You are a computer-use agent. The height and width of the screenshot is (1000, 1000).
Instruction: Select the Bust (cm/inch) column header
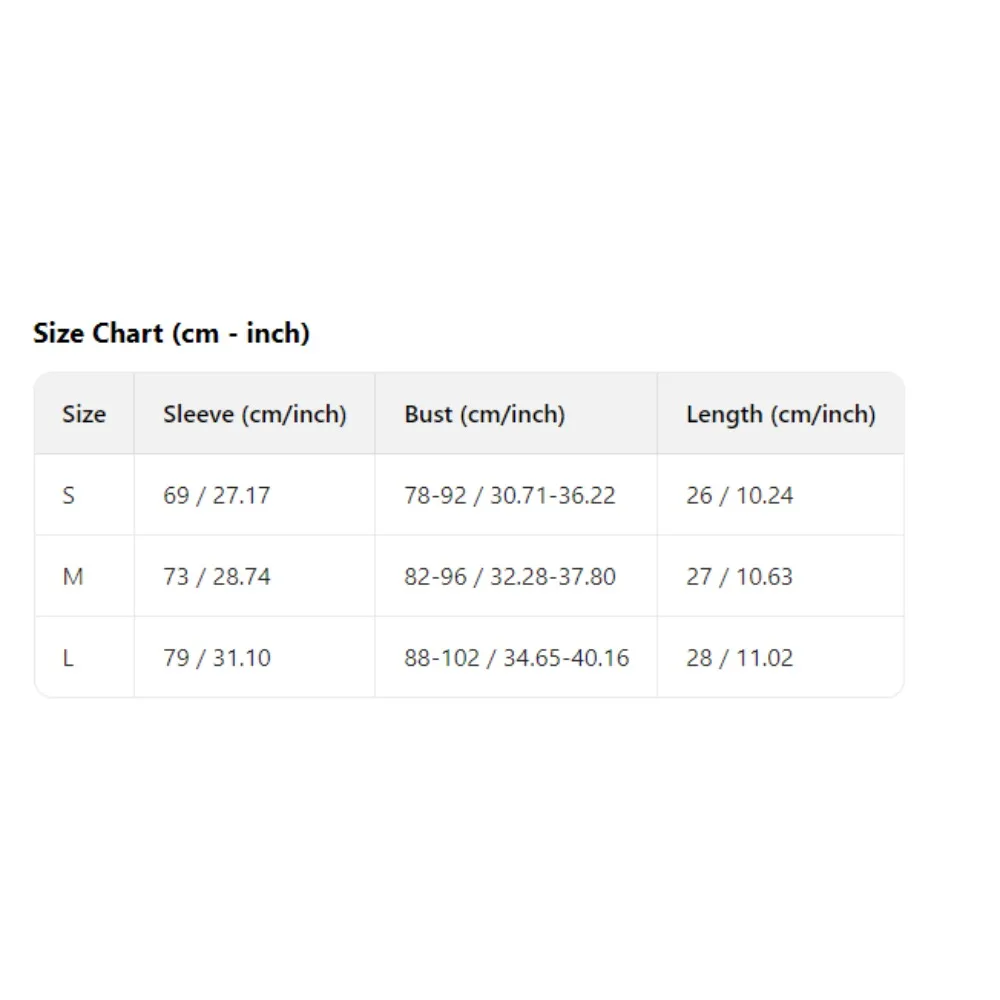484,414
